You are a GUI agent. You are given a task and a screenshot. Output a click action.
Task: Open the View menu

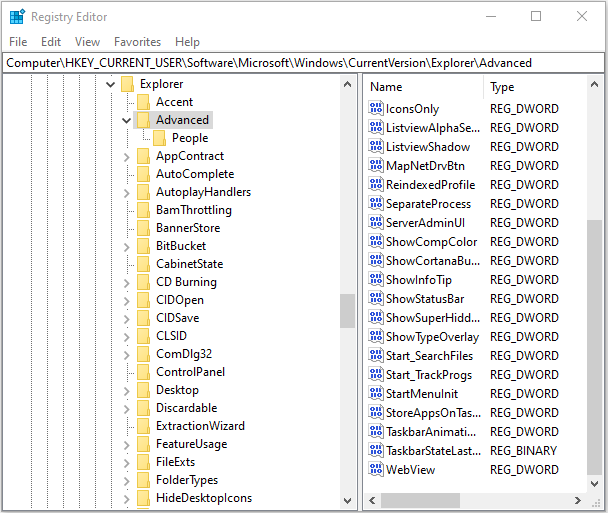point(87,42)
